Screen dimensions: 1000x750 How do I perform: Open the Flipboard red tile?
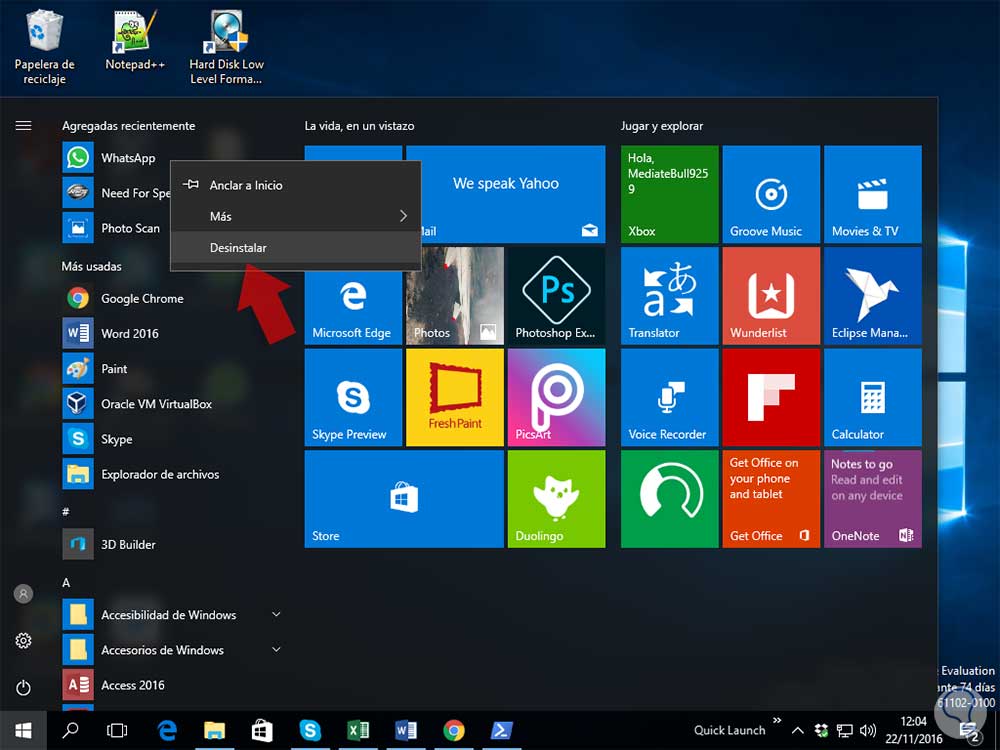point(771,397)
